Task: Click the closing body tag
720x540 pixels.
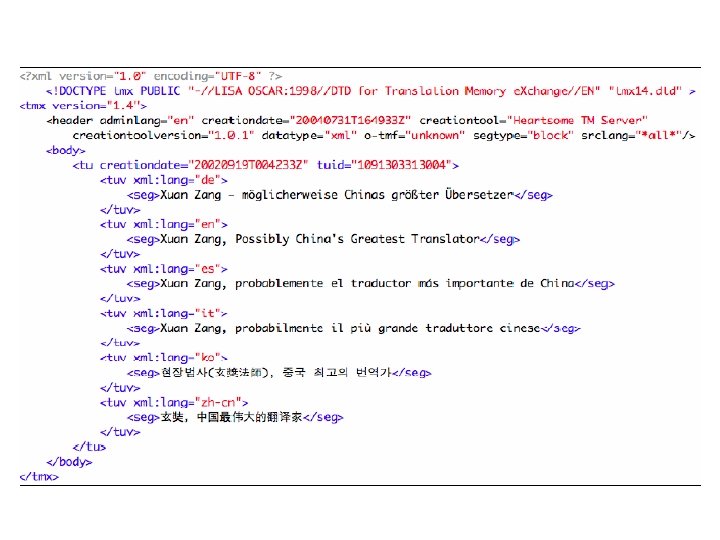Action: point(69,461)
